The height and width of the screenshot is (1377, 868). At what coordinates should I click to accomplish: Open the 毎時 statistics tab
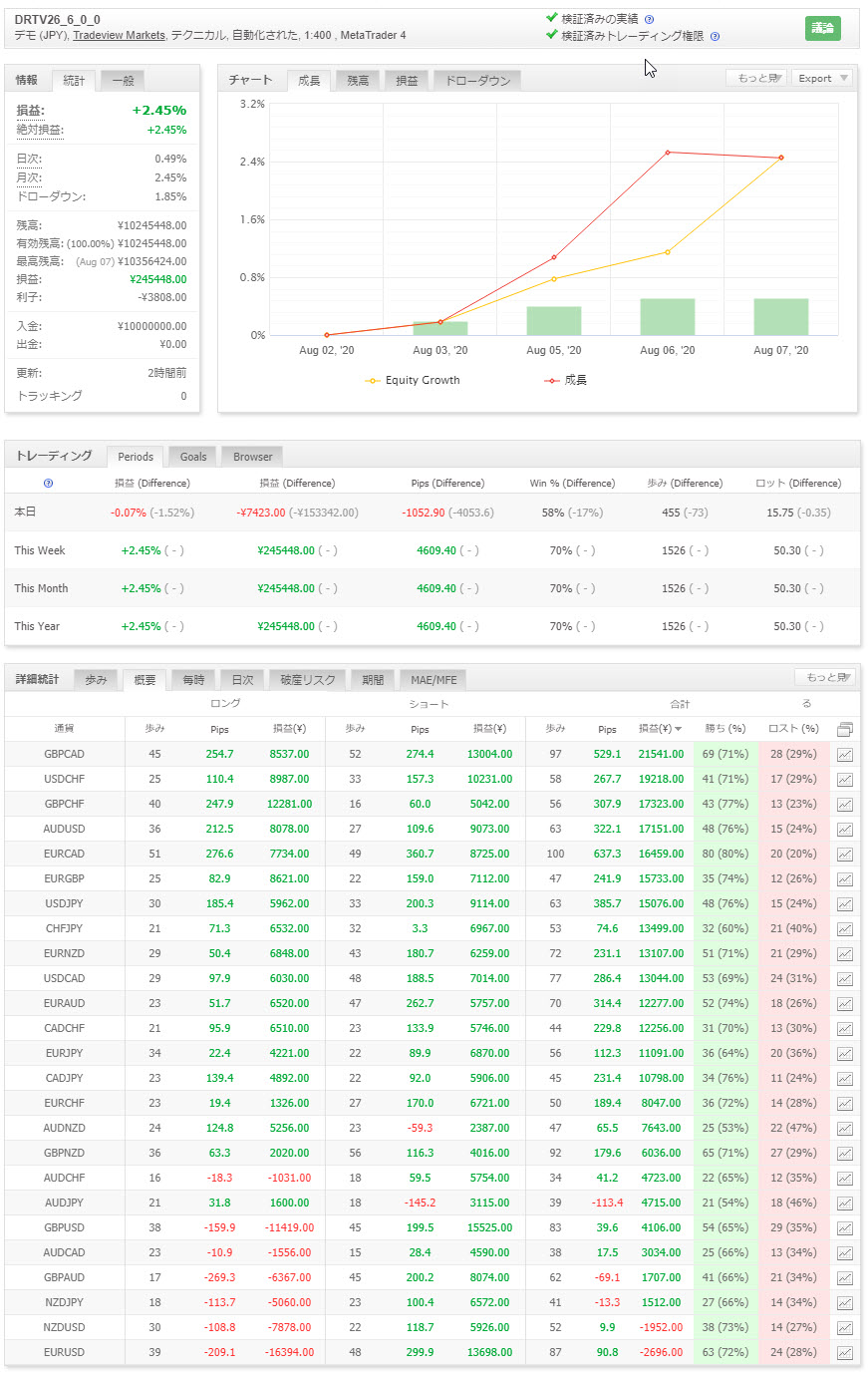[193, 680]
